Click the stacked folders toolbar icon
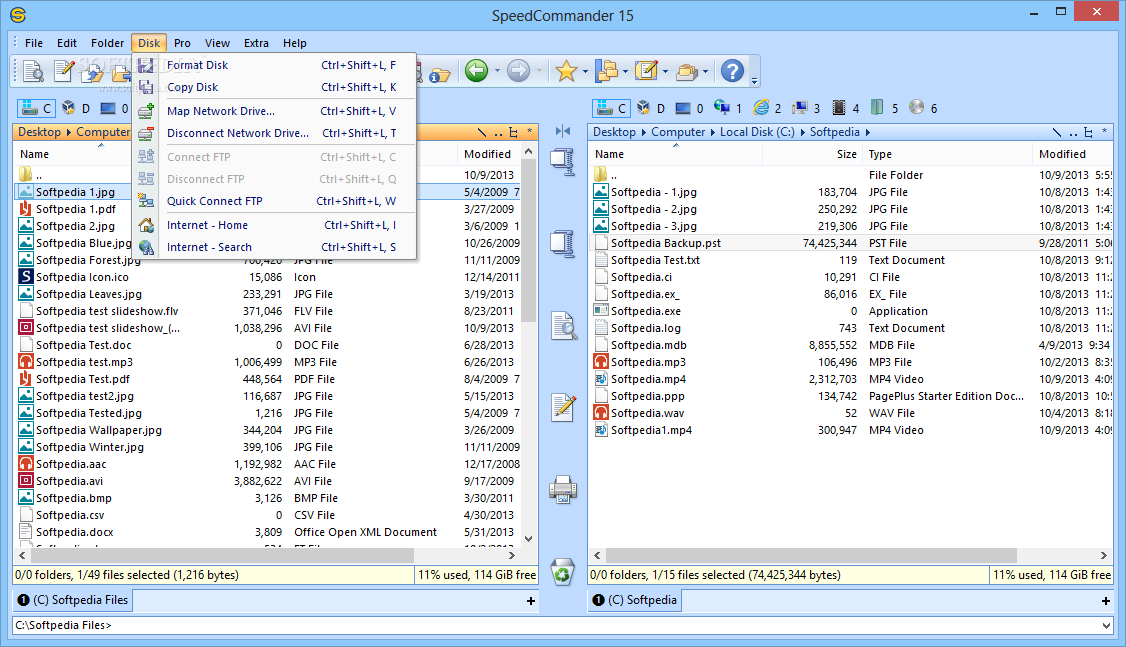 tap(687, 71)
